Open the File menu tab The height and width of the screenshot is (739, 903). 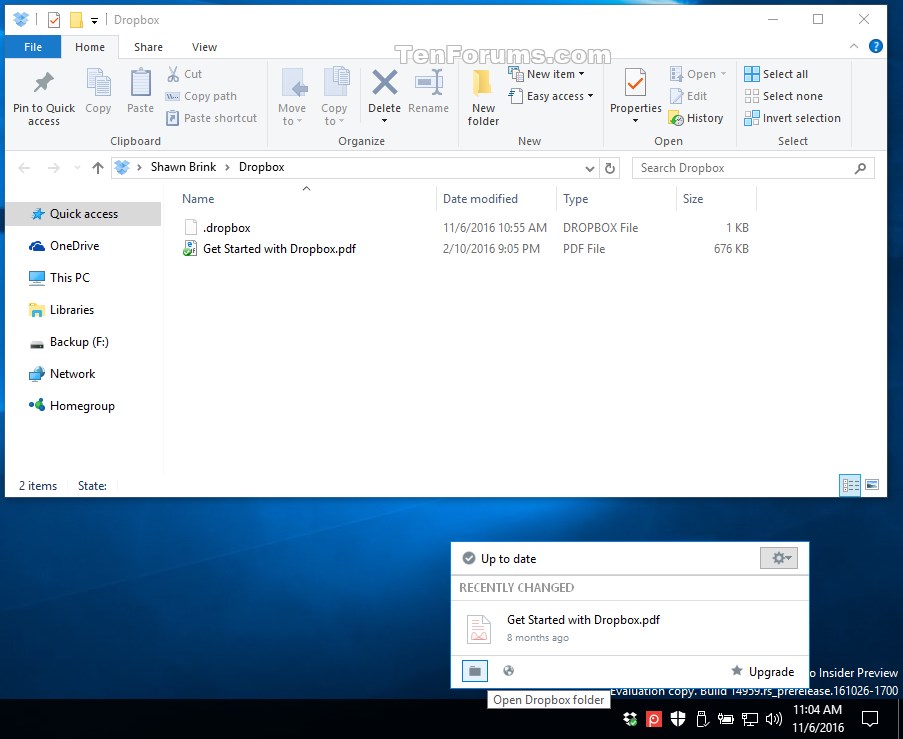click(33, 47)
